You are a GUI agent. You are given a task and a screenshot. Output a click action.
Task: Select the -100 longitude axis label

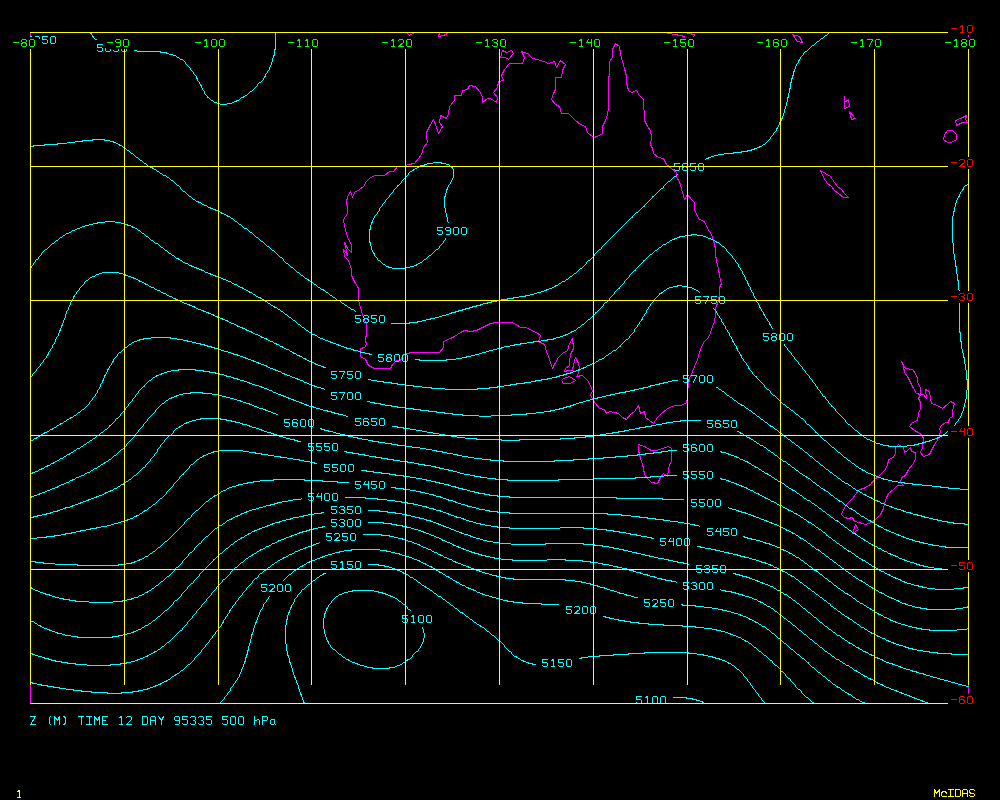[x=210, y=43]
